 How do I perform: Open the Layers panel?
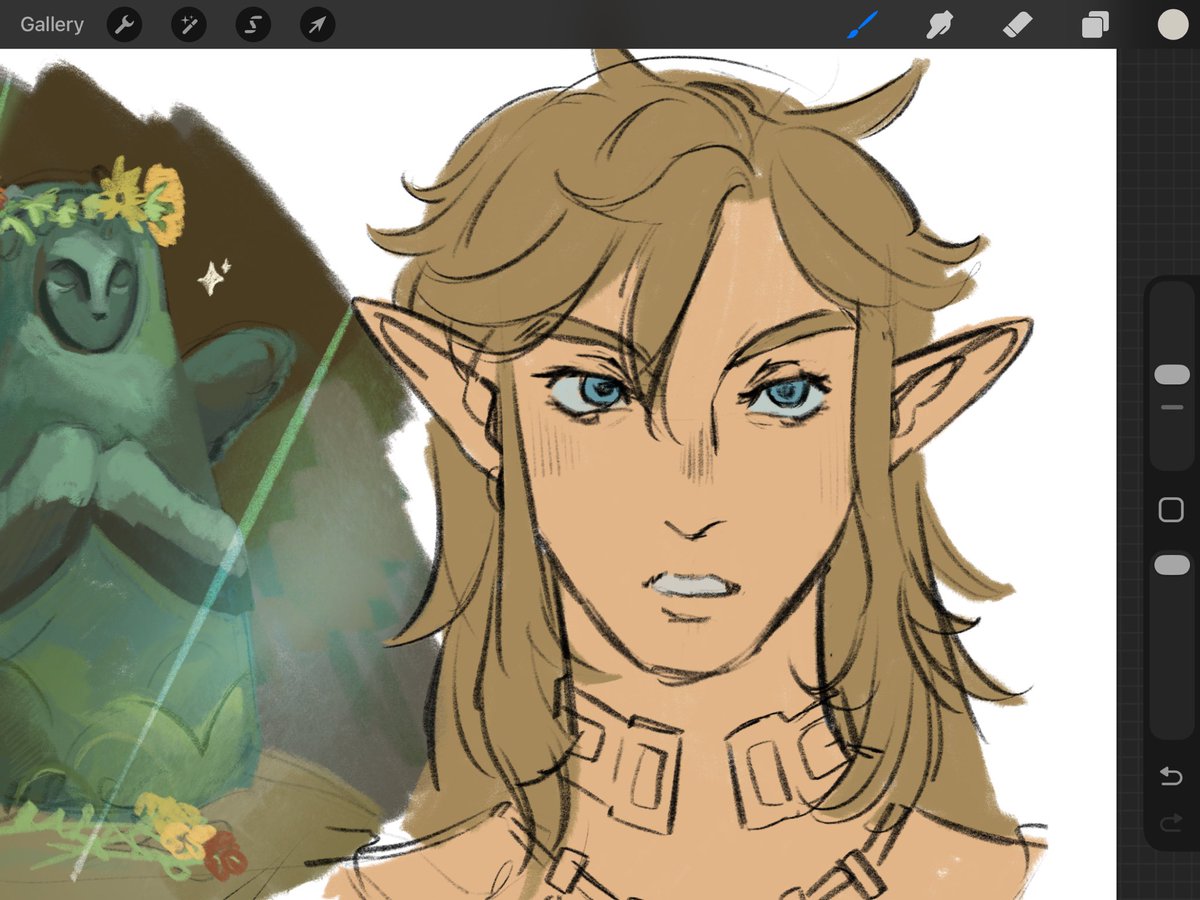coord(1095,24)
